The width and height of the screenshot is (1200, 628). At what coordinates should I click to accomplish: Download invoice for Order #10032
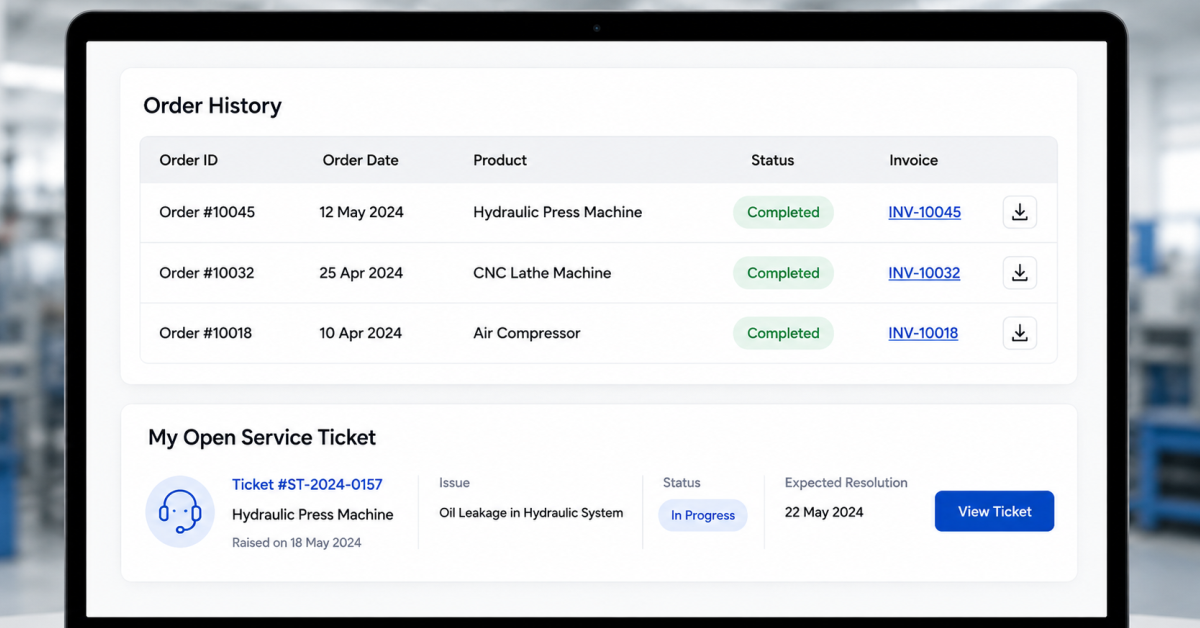pos(1019,273)
